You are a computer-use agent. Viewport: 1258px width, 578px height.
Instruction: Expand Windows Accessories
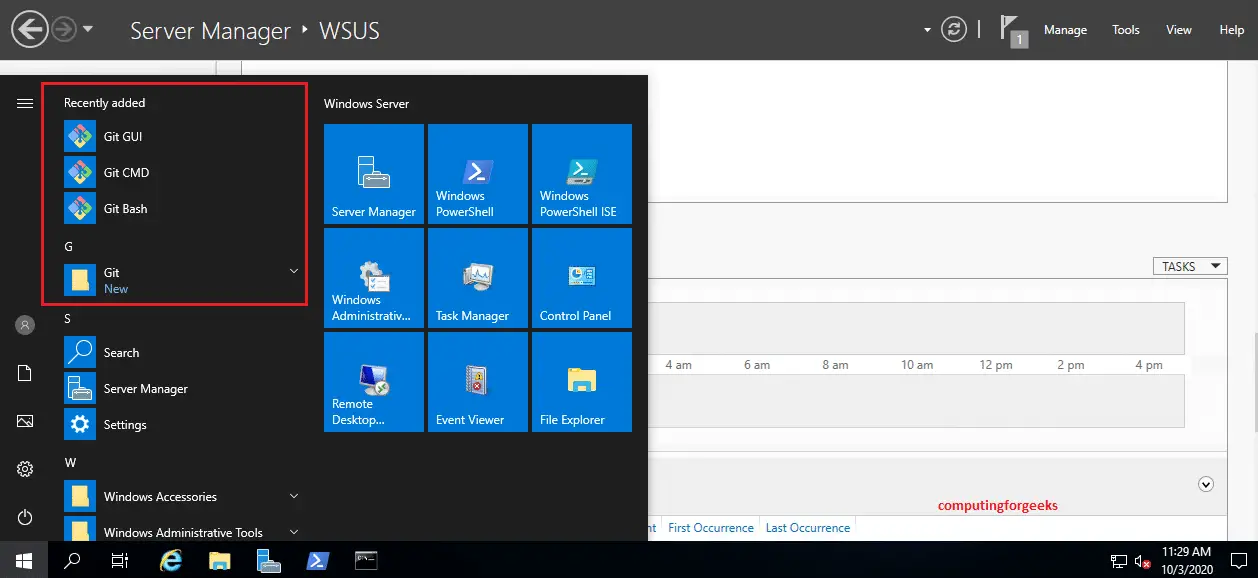[x=293, y=496]
